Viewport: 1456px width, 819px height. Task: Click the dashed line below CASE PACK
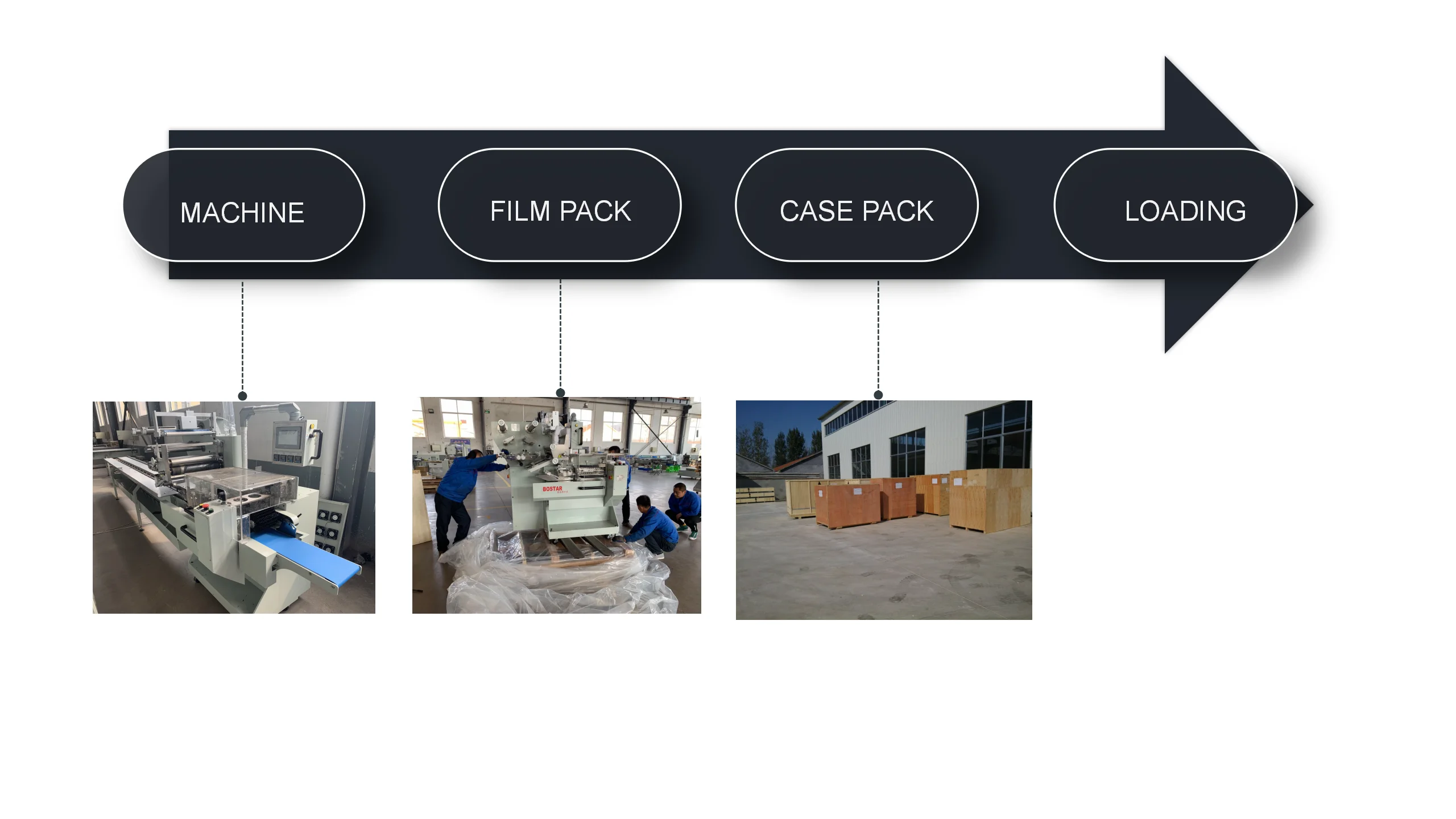tap(878, 336)
